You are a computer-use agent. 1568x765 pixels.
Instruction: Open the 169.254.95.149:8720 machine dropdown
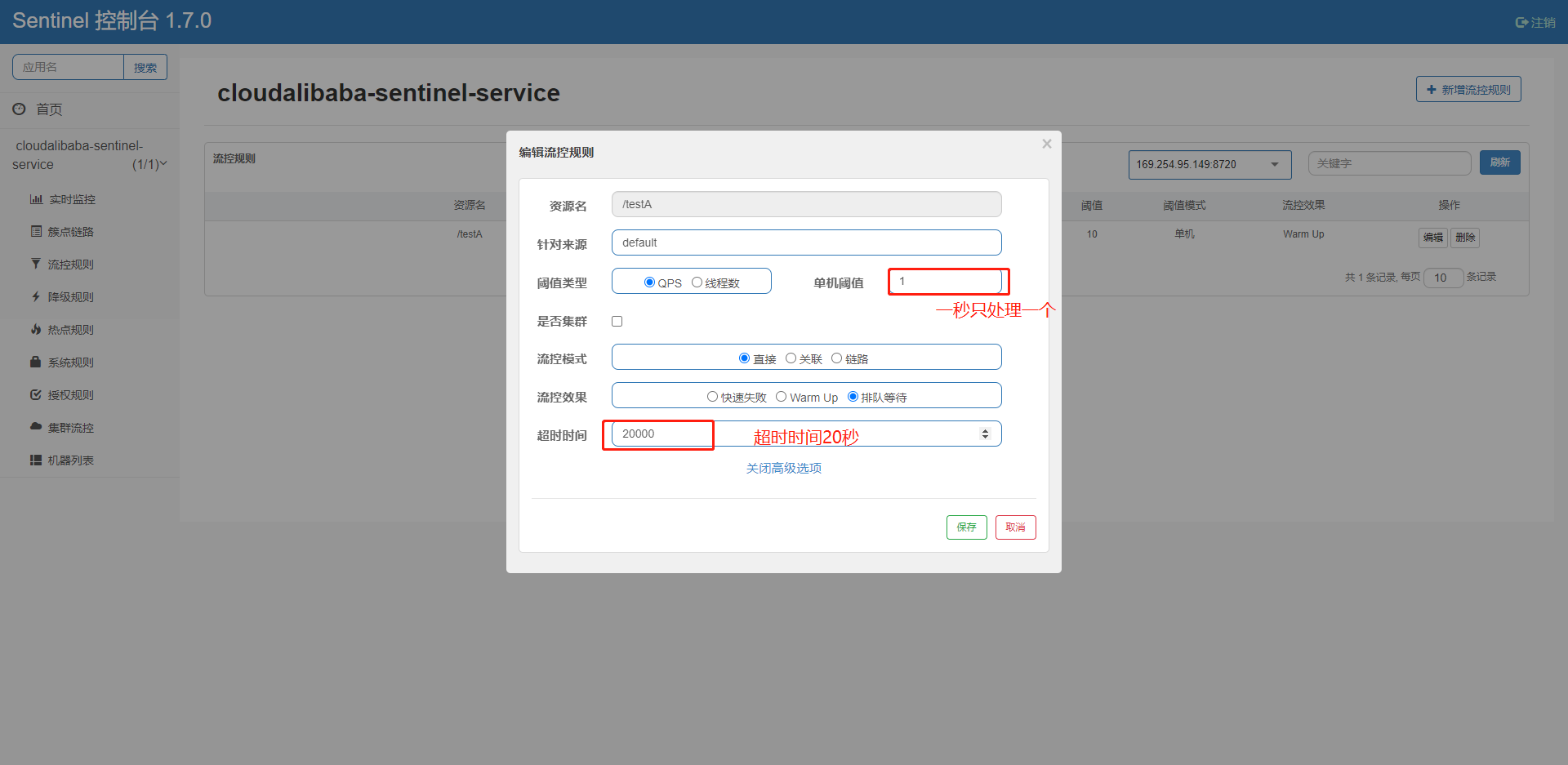(x=1209, y=164)
